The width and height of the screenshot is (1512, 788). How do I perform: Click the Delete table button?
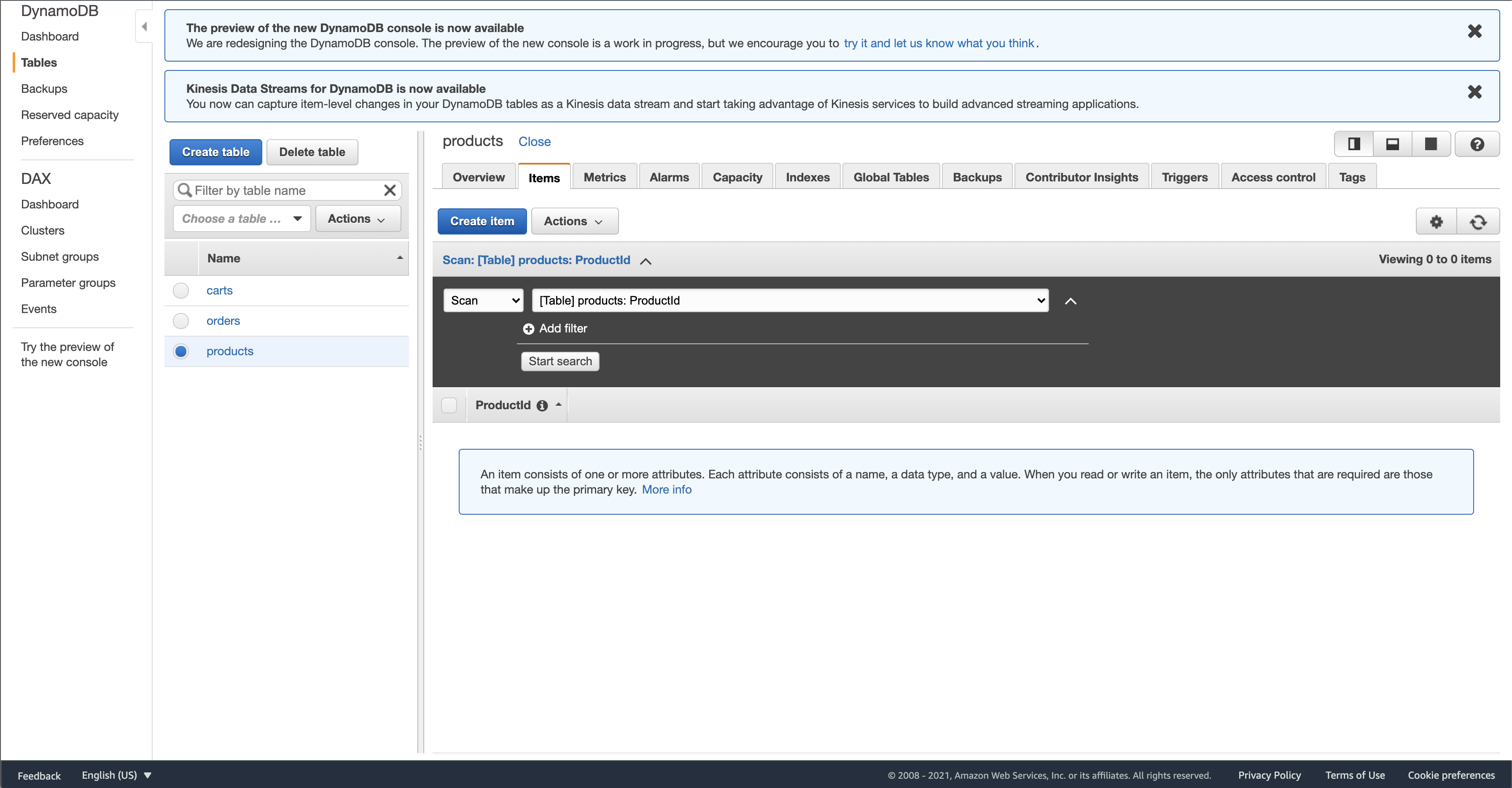pyautogui.click(x=312, y=152)
